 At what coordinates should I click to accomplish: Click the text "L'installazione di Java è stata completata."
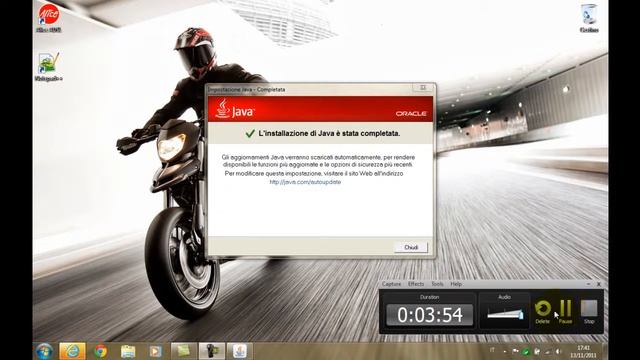tap(329, 133)
